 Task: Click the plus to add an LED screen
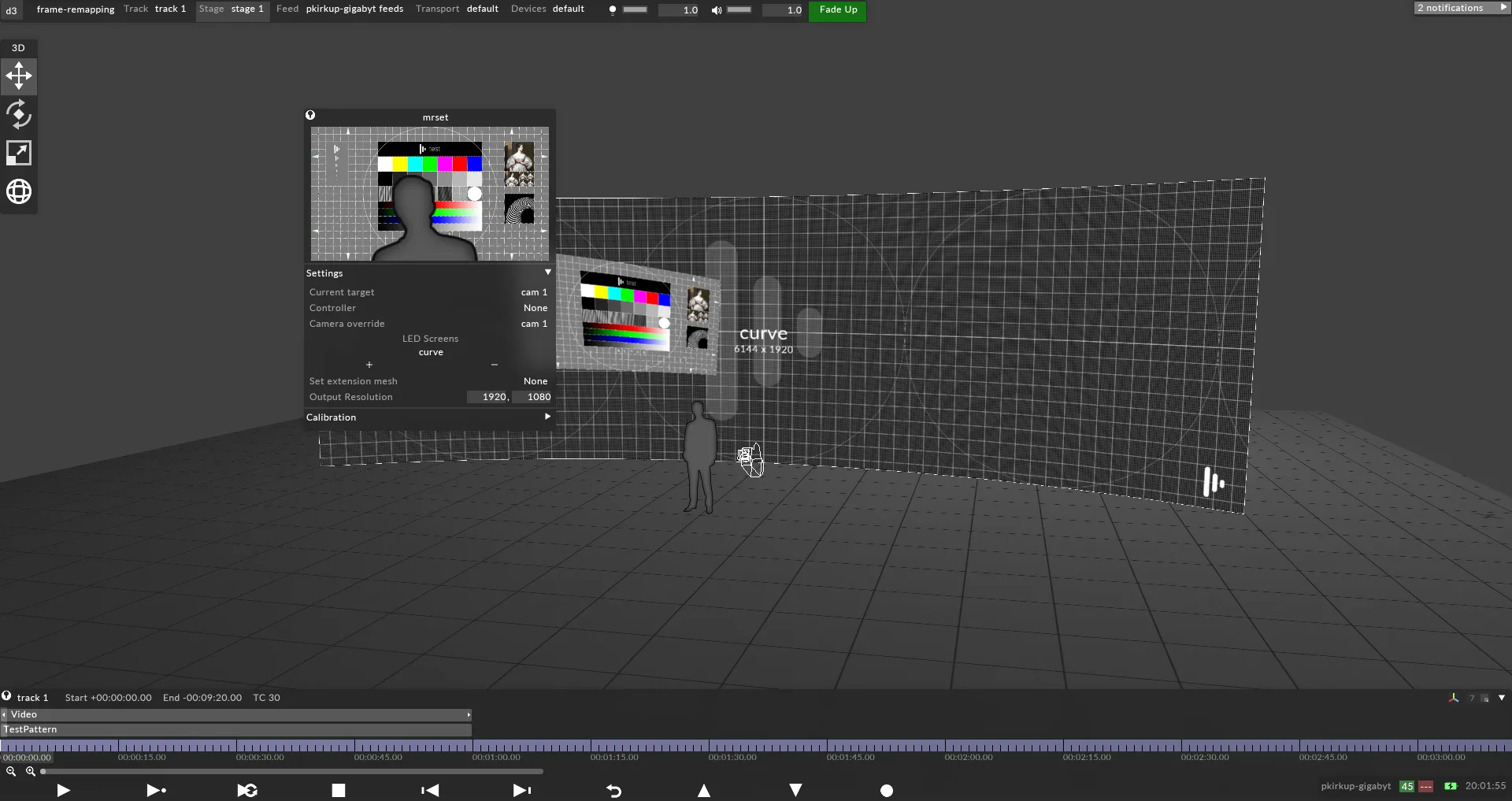pos(369,365)
